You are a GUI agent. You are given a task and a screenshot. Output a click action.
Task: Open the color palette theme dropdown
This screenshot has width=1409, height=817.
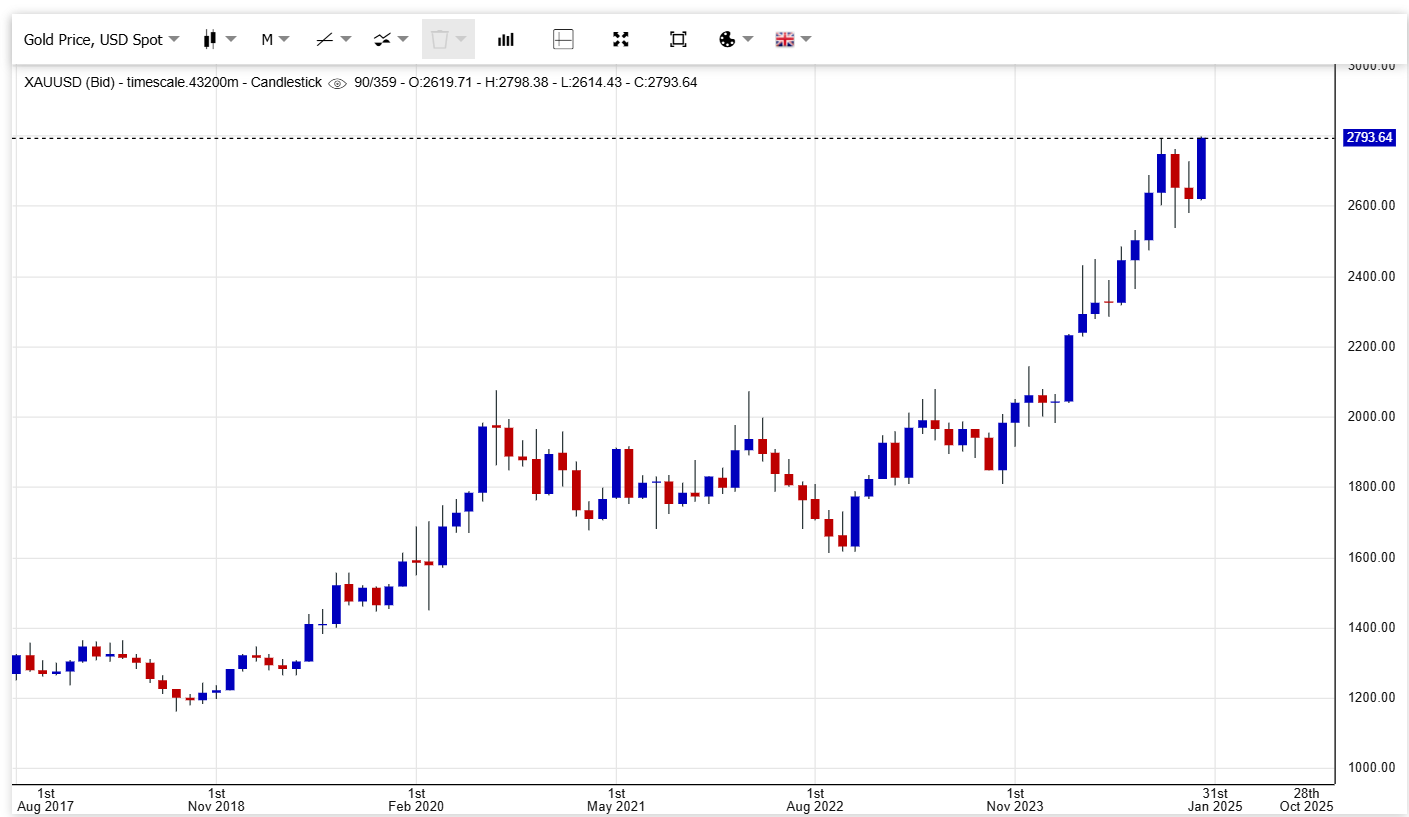(735, 40)
